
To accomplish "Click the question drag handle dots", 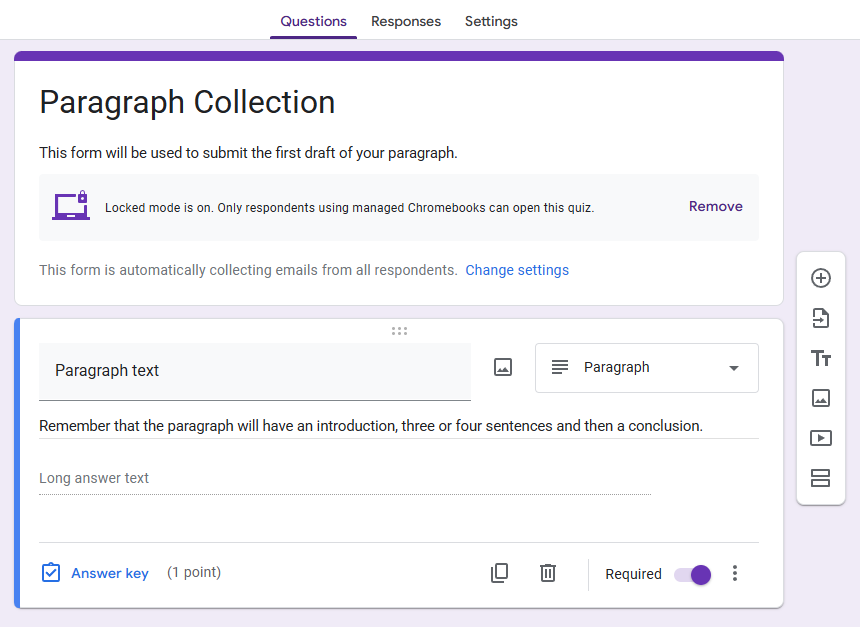I will 399,331.
